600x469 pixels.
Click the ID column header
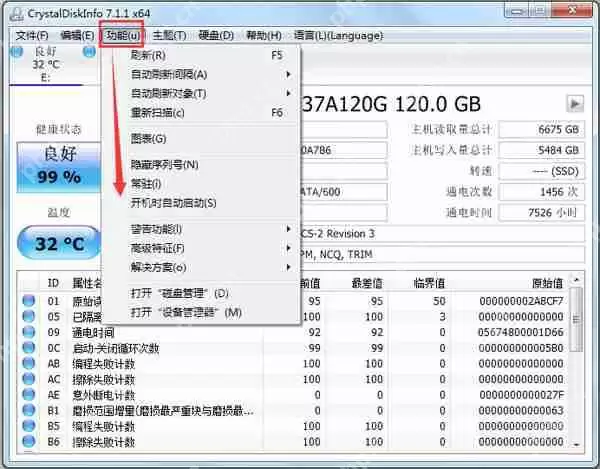pyautogui.click(x=53, y=283)
